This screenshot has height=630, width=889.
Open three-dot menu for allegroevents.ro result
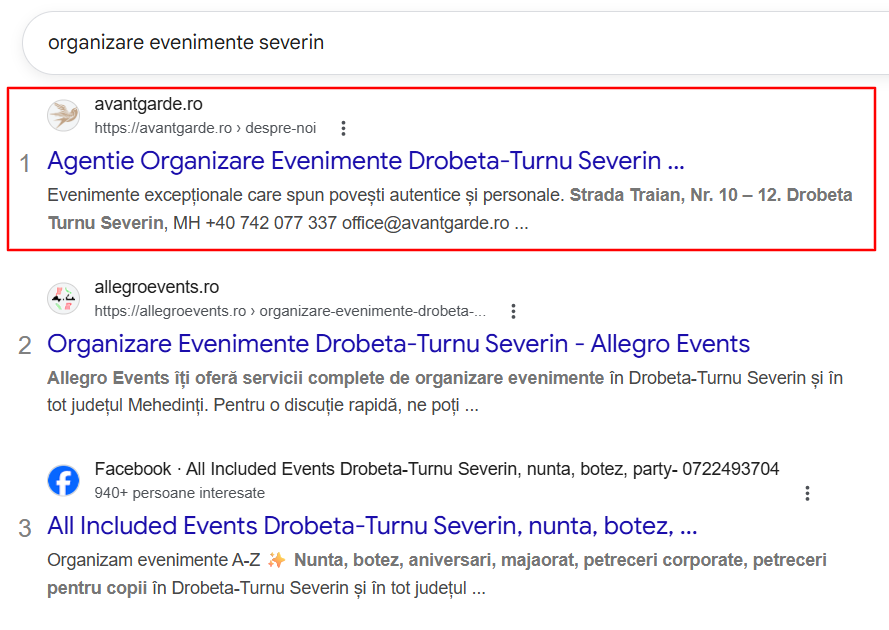pyautogui.click(x=513, y=311)
